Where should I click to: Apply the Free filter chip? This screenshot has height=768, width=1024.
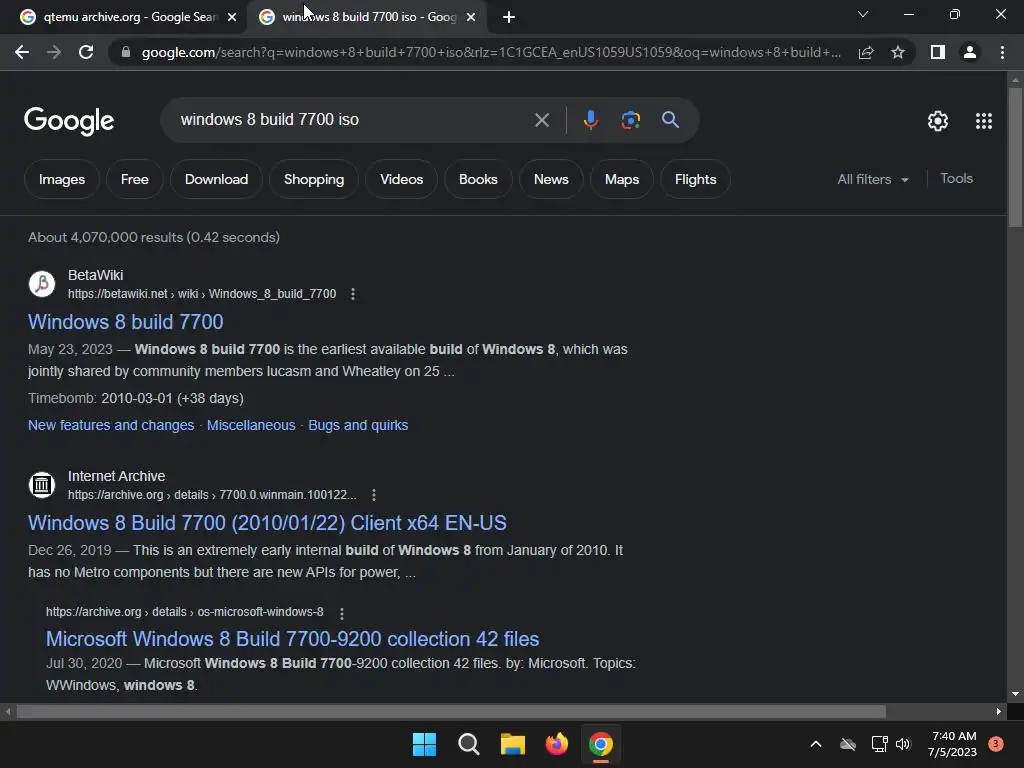tap(135, 180)
